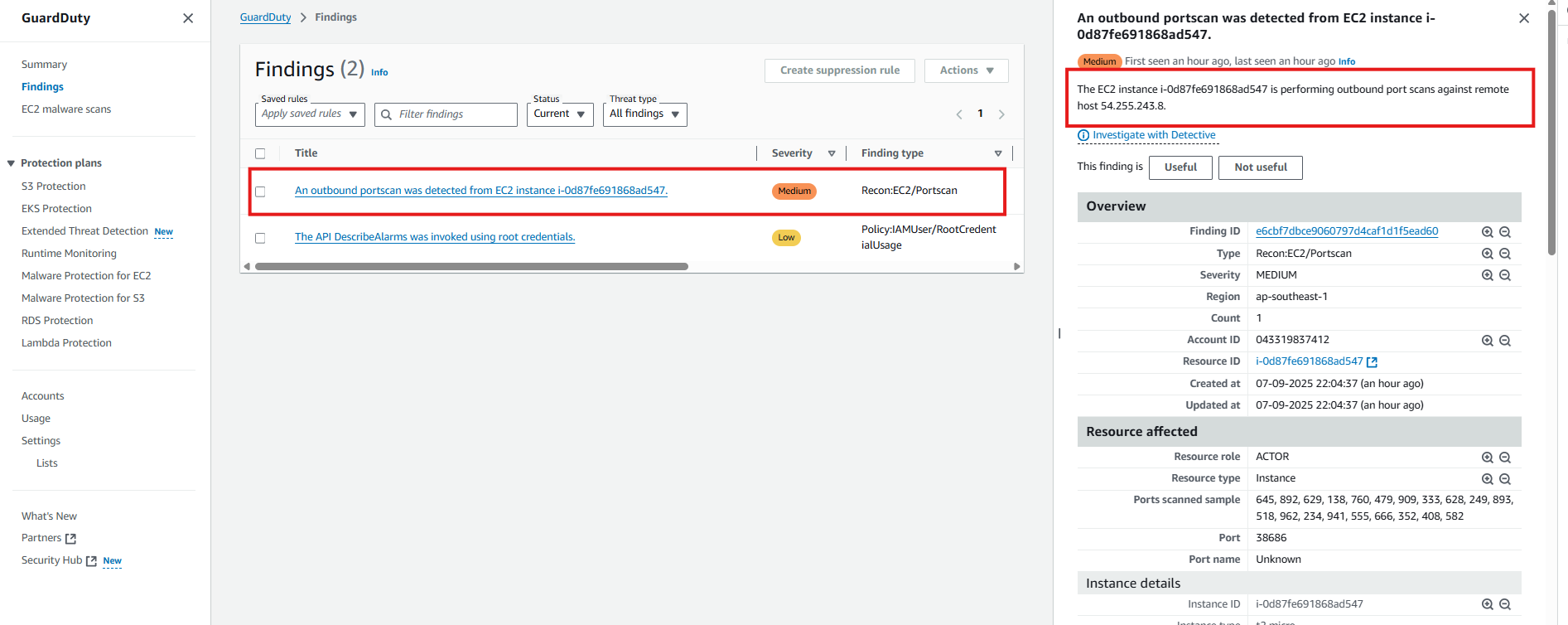Open S3 Protection page

[x=54, y=187]
